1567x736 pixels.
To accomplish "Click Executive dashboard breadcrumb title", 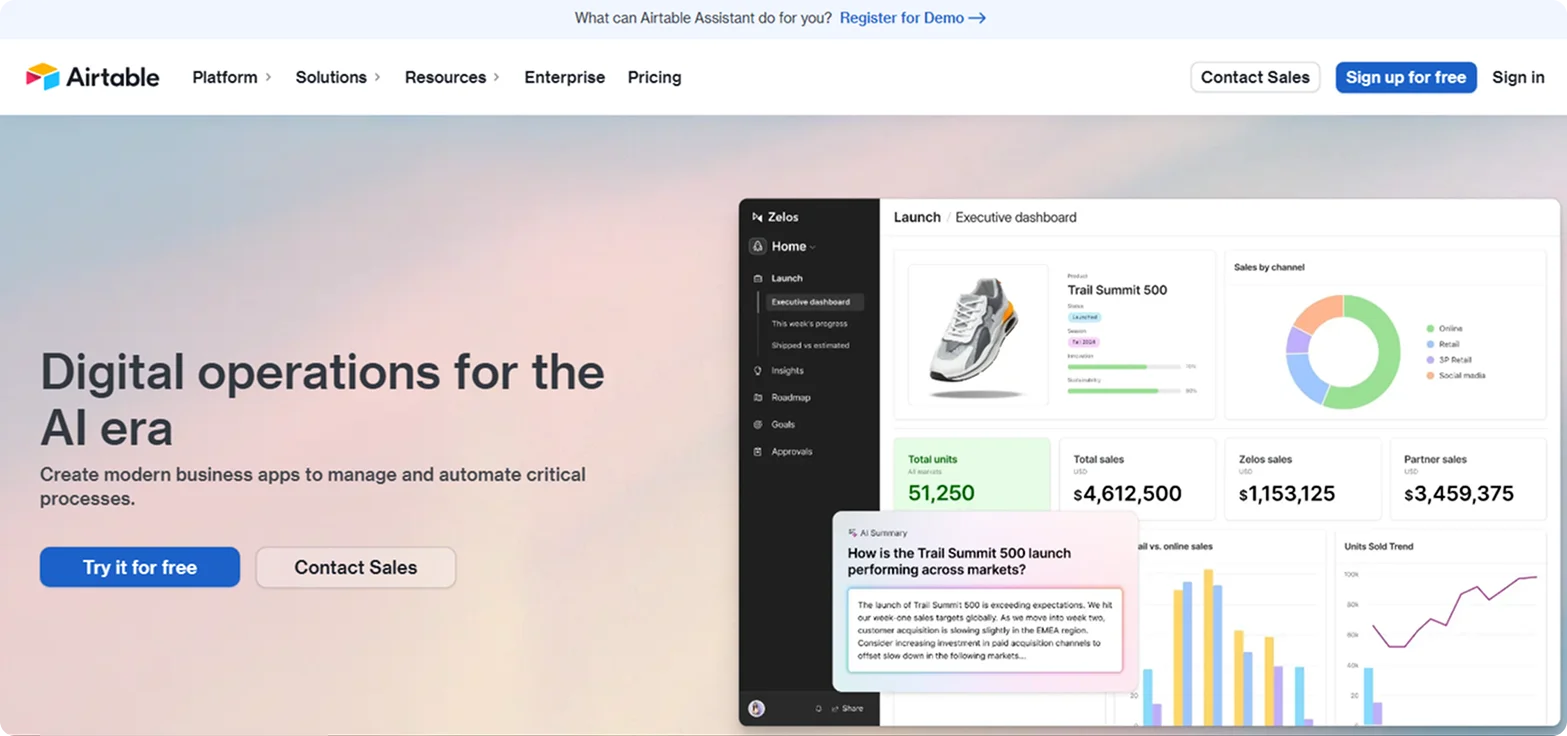I will (1016, 217).
